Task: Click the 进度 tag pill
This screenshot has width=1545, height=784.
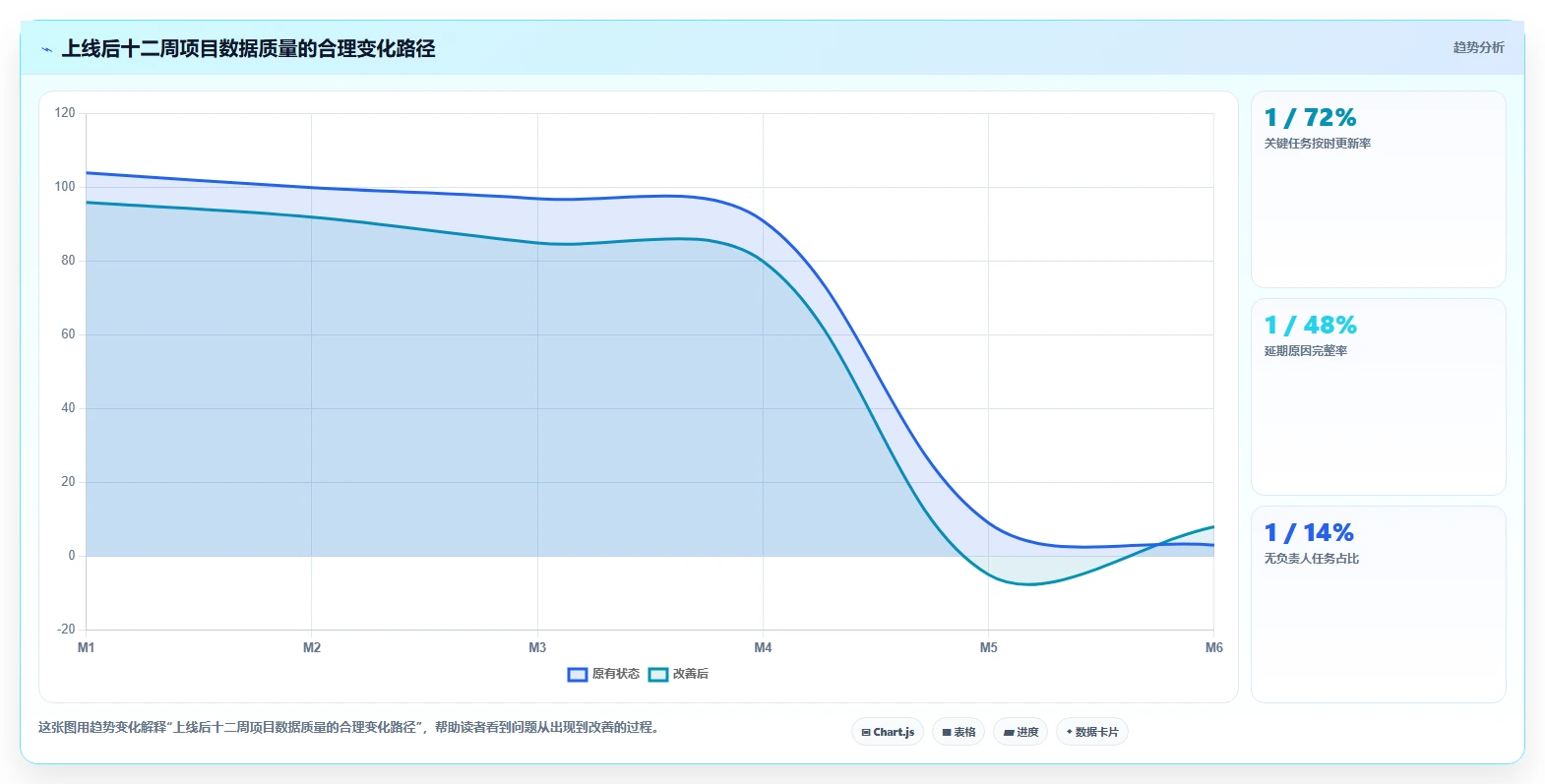Action: point(1020,732)
